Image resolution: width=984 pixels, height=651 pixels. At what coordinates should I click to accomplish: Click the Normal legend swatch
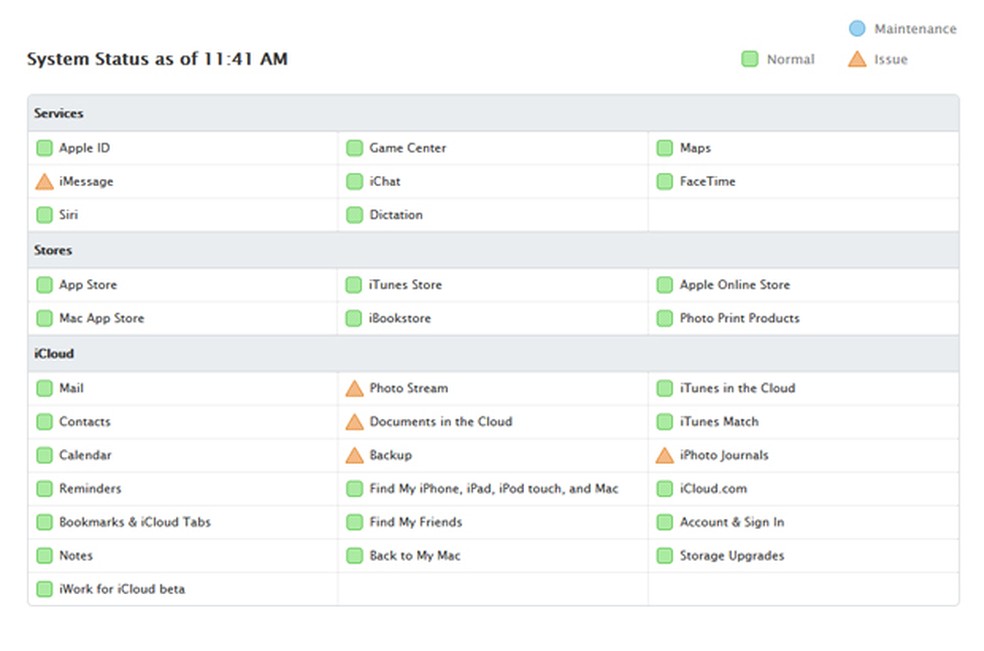750,59
